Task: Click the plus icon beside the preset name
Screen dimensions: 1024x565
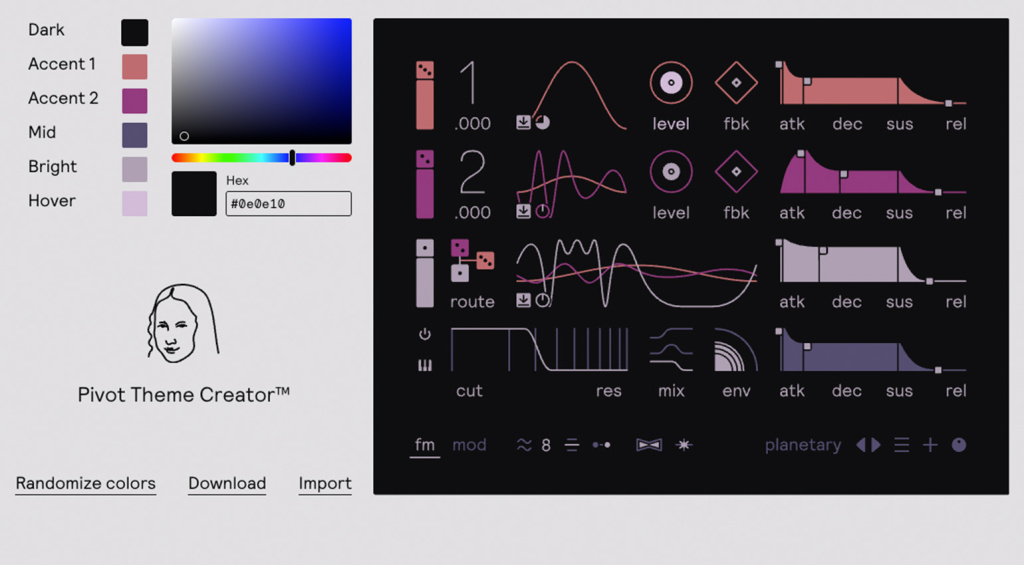Action: 930,445
